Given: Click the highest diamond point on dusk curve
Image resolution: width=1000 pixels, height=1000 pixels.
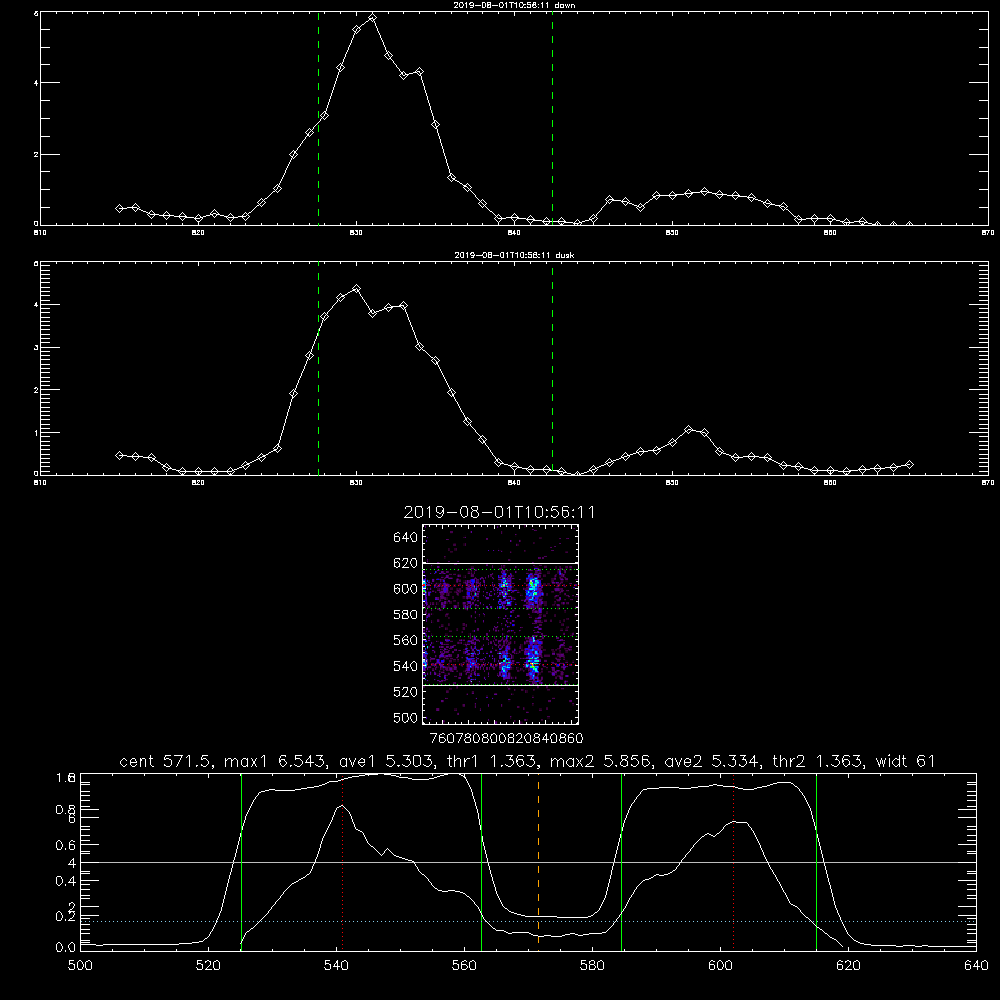Looking at the screenshot, I should tap(357, 289).
